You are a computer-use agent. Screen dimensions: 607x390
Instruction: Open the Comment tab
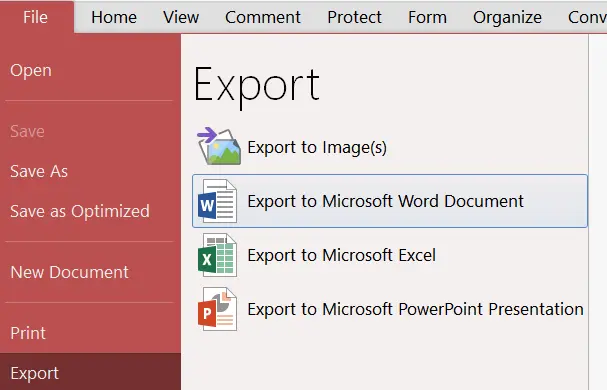tap(263, 17)
